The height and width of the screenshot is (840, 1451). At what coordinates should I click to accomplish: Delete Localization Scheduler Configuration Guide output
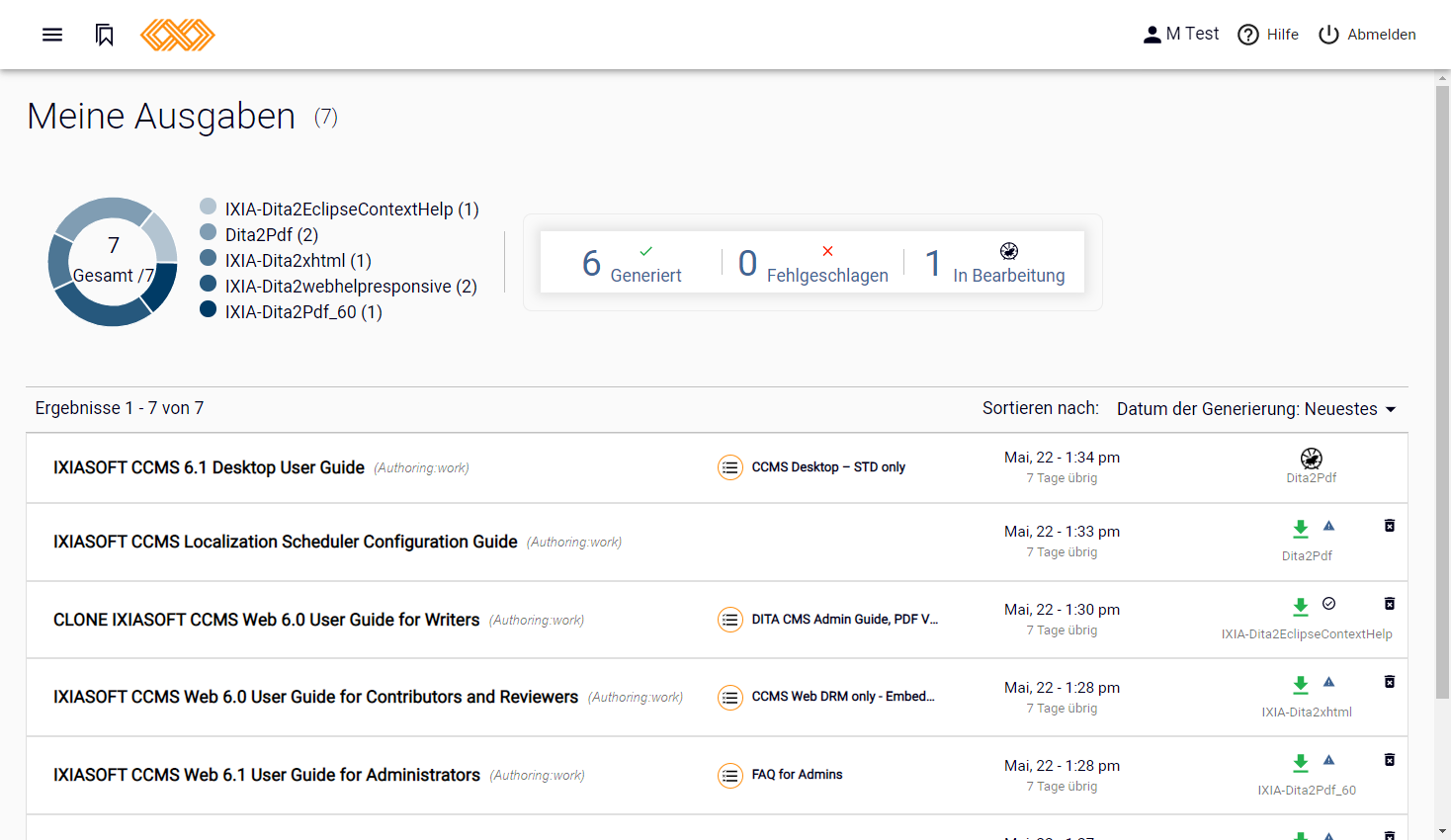1390,526
